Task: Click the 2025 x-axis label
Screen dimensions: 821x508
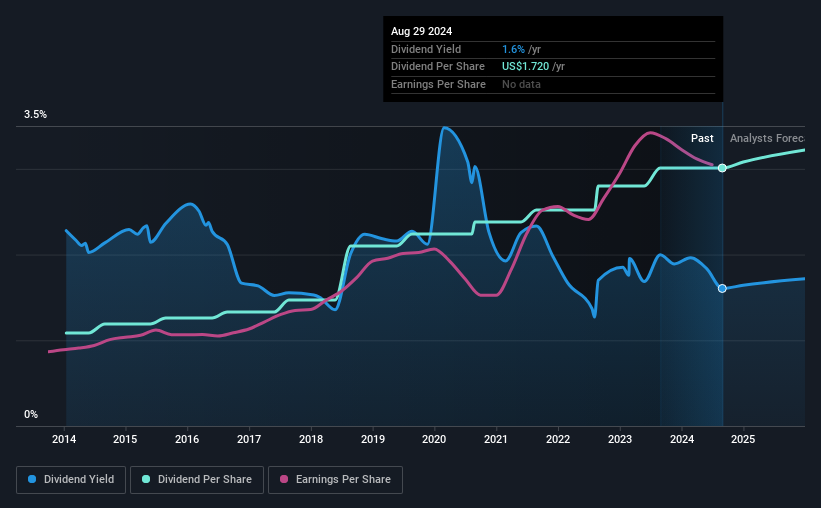Action: click(x=743, y=439)
